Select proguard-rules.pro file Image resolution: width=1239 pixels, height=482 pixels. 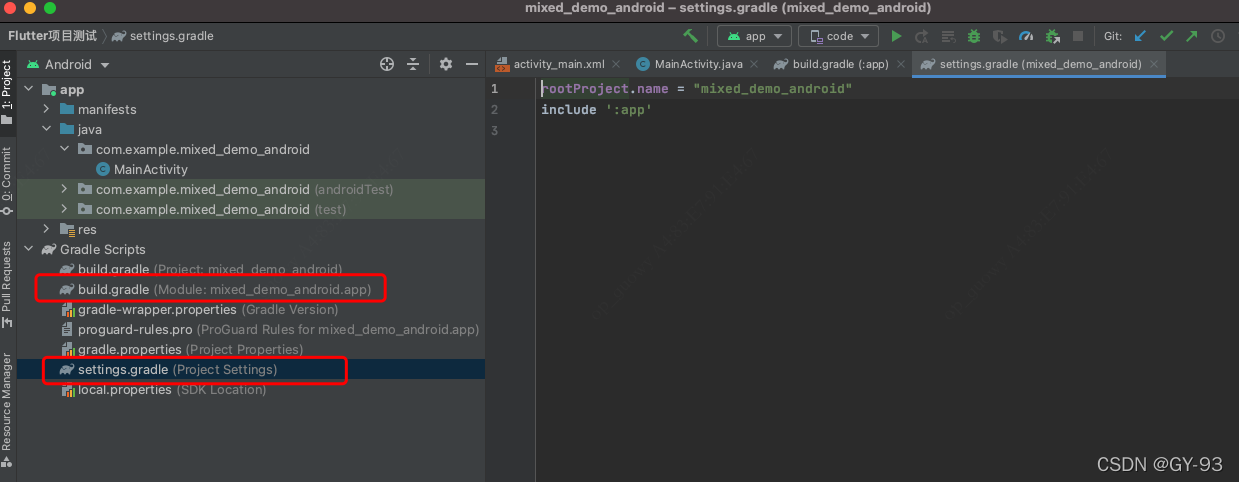coord(270,329)
